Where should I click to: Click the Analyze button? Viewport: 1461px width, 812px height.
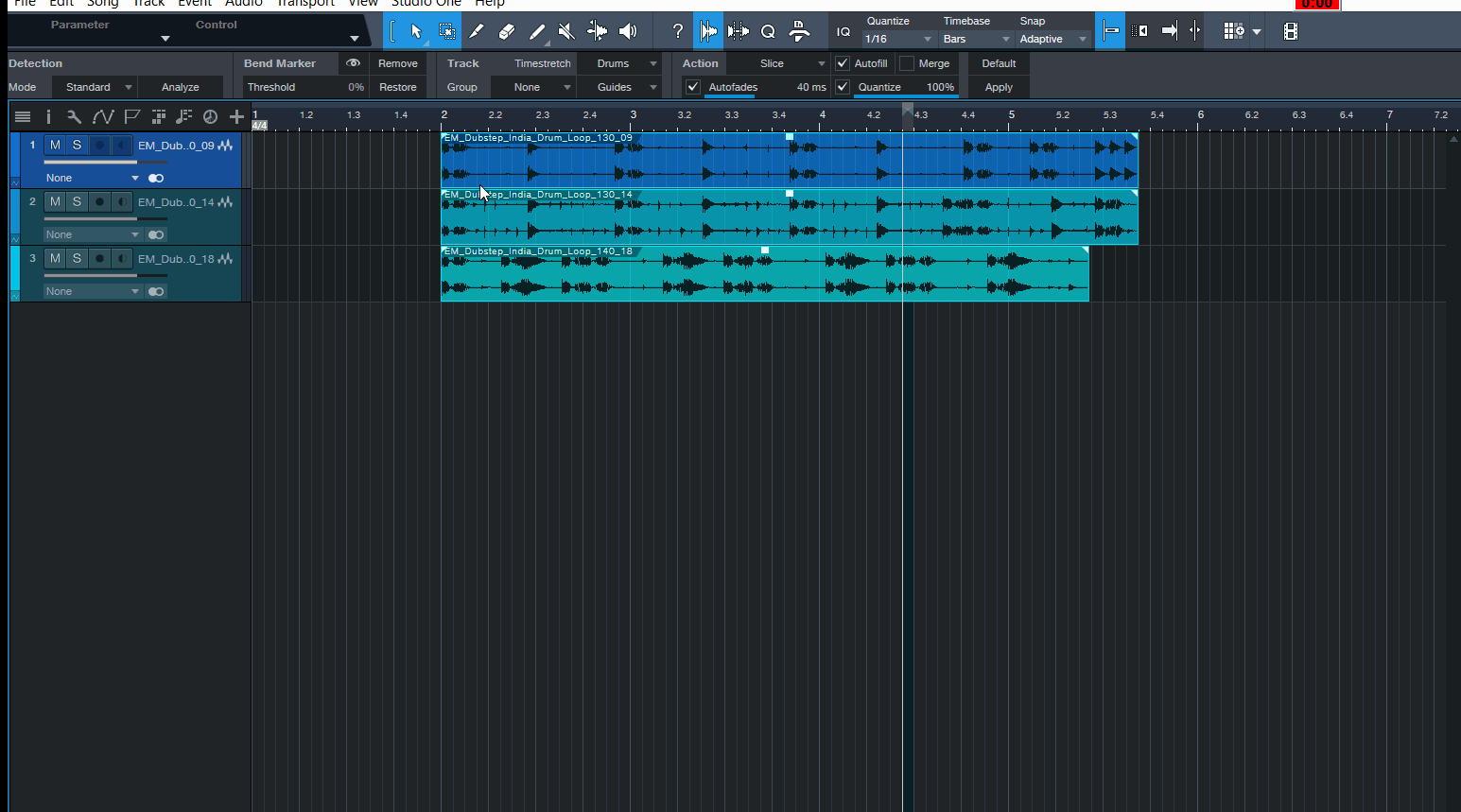point(180,87)
